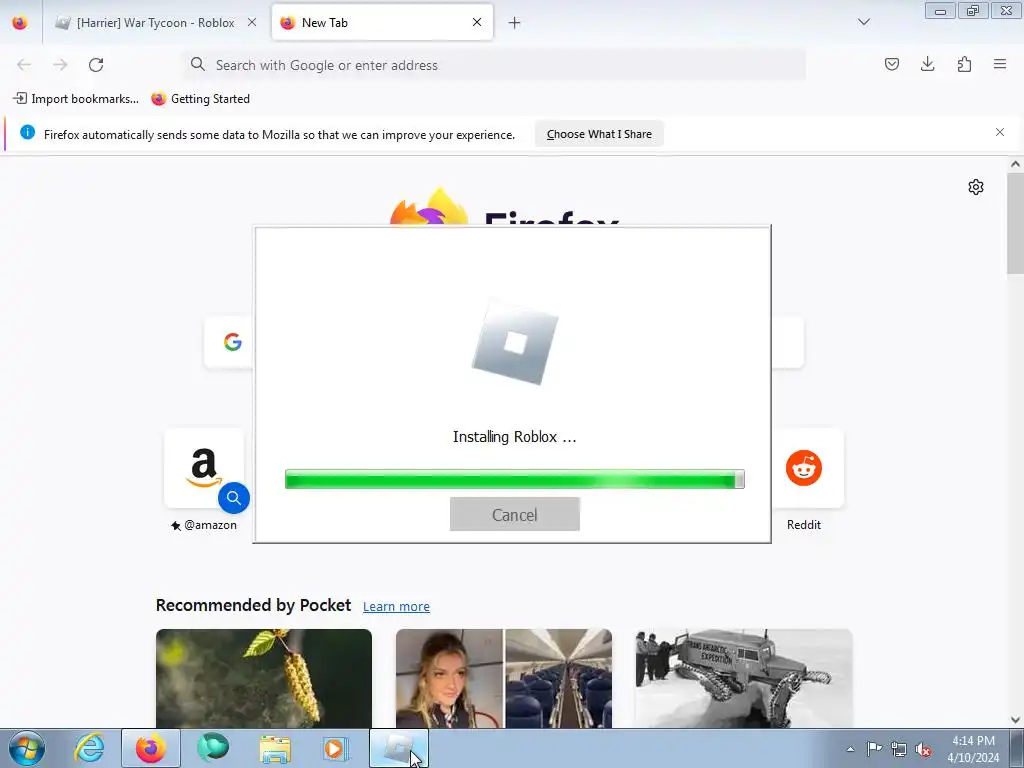1024x768 pixels.
Task: Click the Recommended by Pocket heading
Action: coord(253,605)
